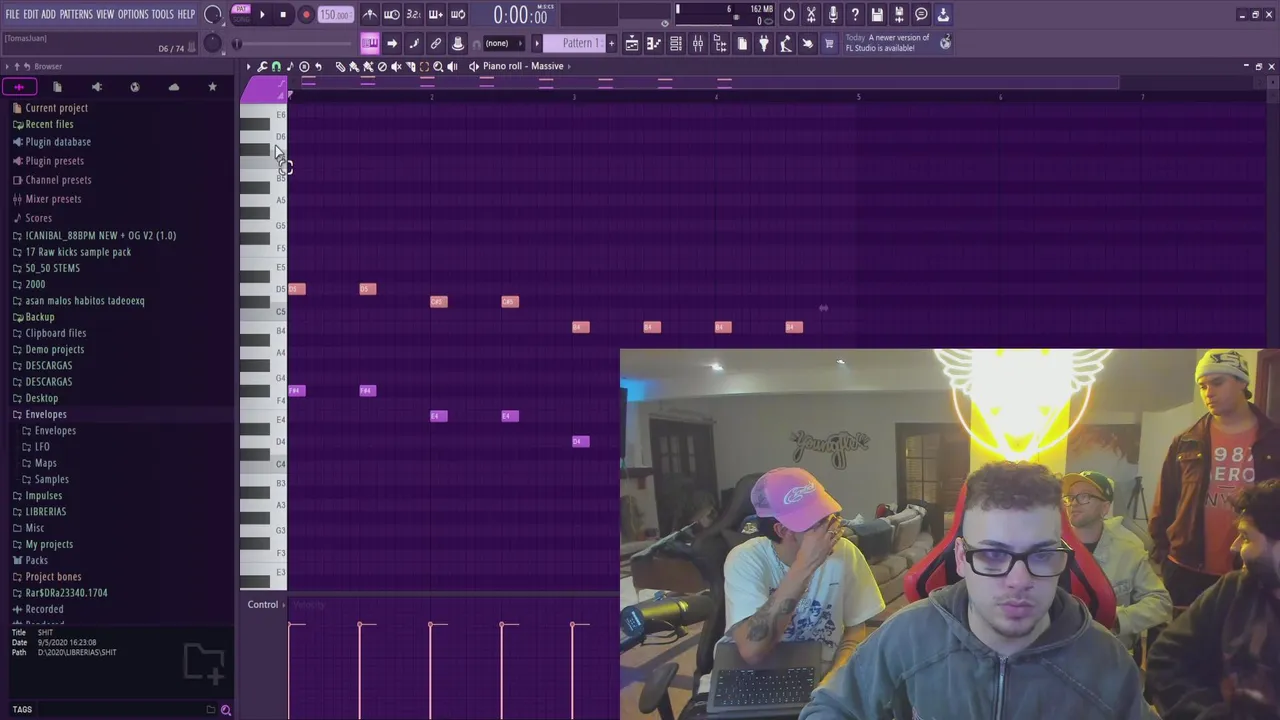Select the dashed Select tool in piano roll
Viewport: 1280px width, 720px height.
(x=424, y=66)
